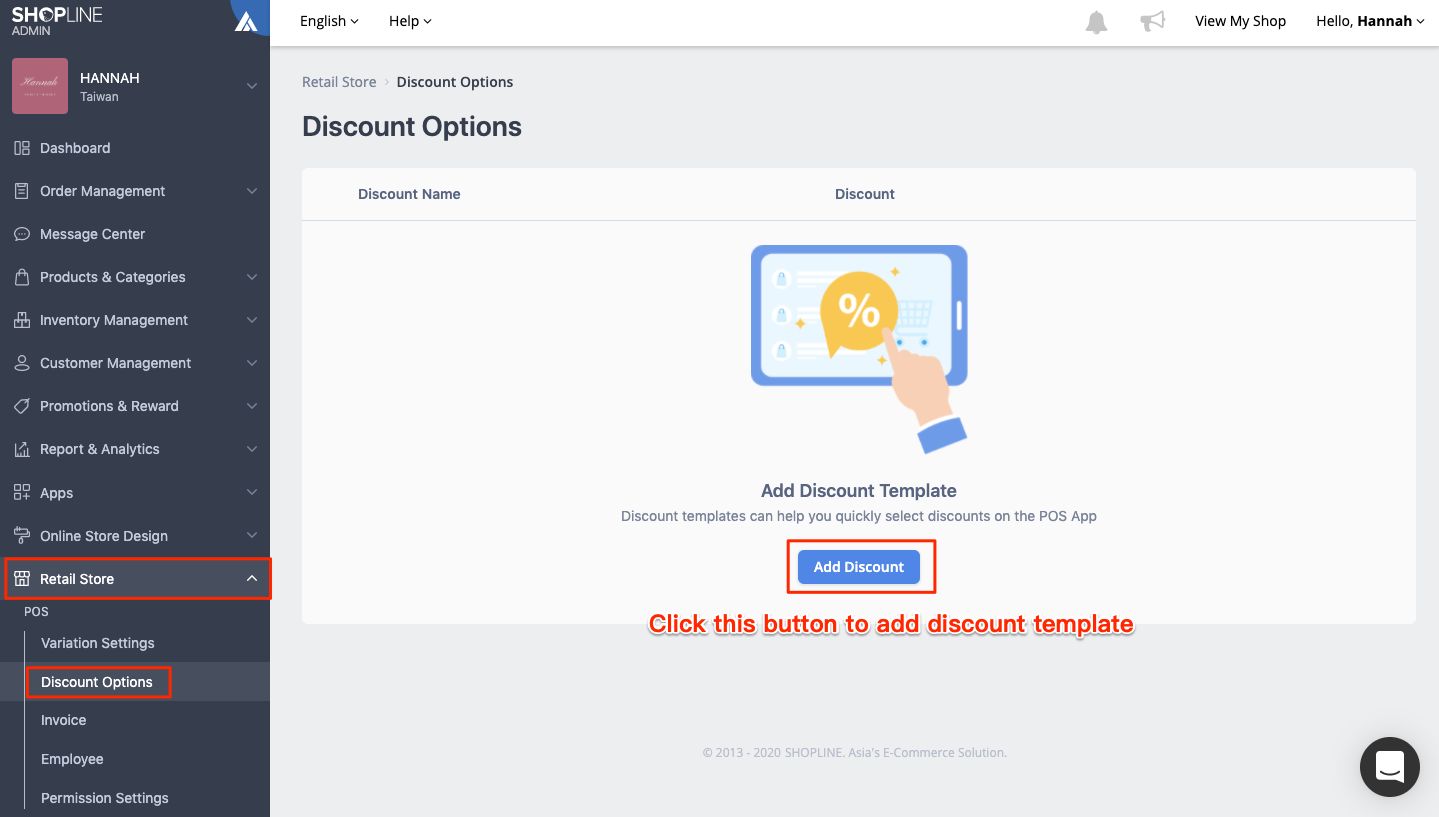Image resolution: width=1439 pixels, height=817 pixels.
Task: Open the notifications bell icon
Action: pyautogui.click(x=1097, y=21)
